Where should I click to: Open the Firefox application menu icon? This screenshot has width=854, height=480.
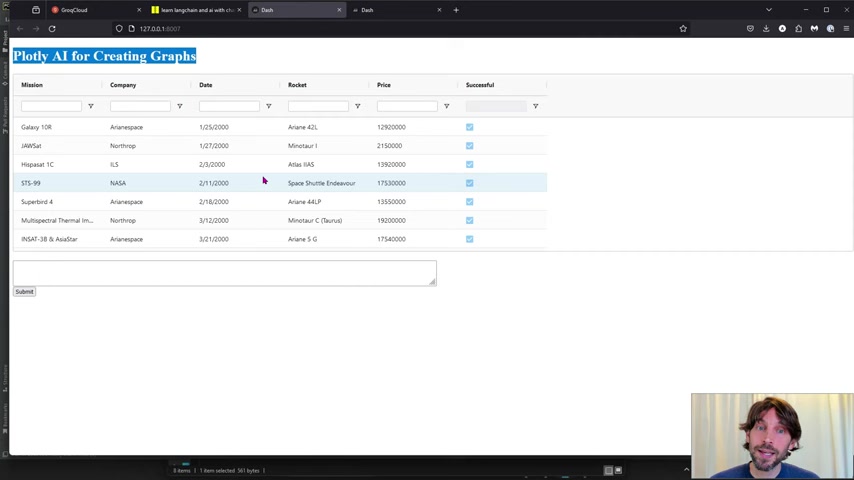click(x=846, y=29)
